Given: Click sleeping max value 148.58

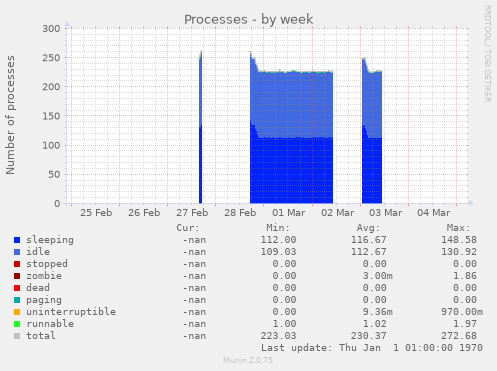Looking at the screenshot, I should point(459,240).
